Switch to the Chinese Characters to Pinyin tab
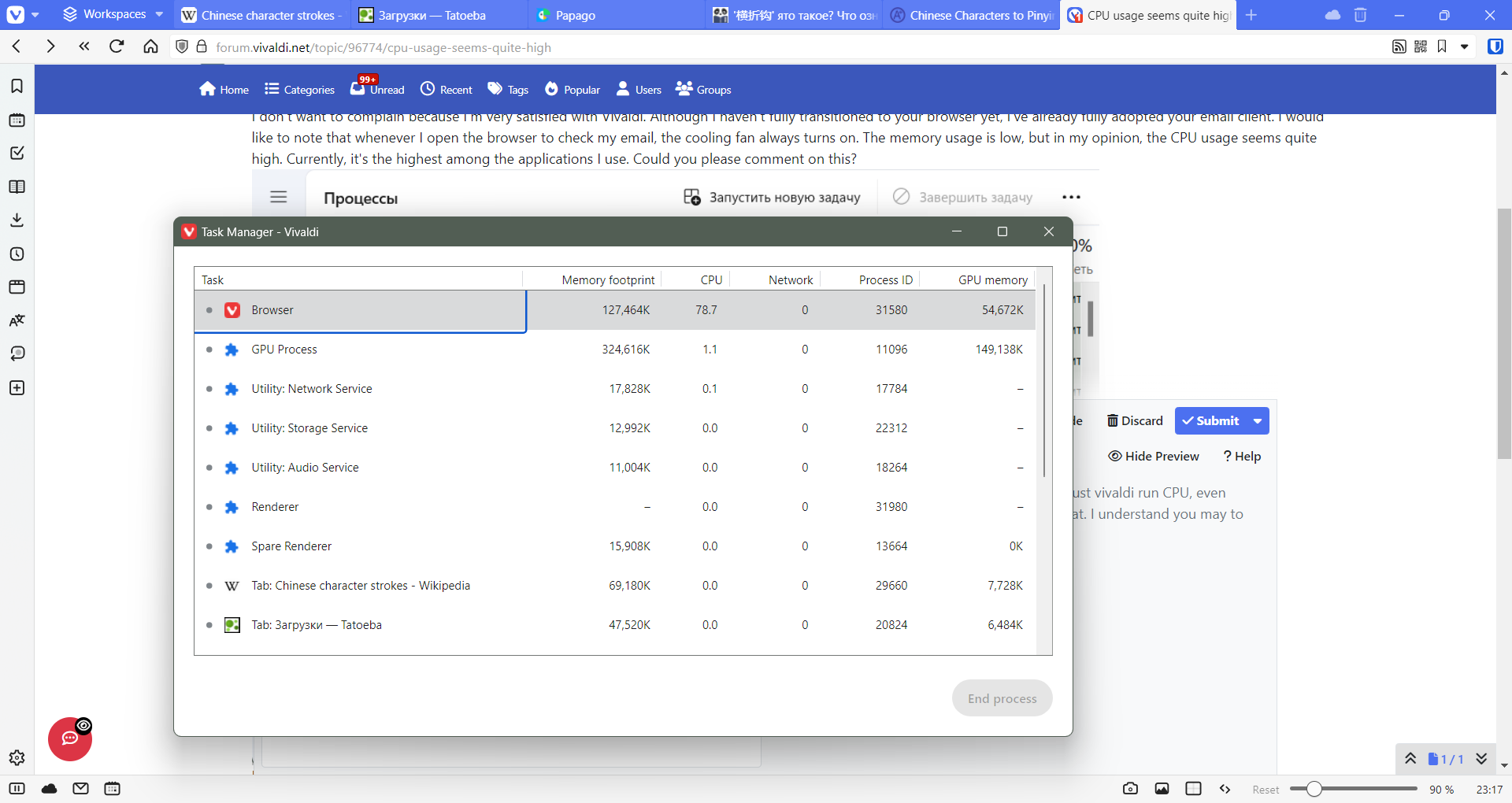This screenshot has width=1512, height=803. tap(971, 15)
